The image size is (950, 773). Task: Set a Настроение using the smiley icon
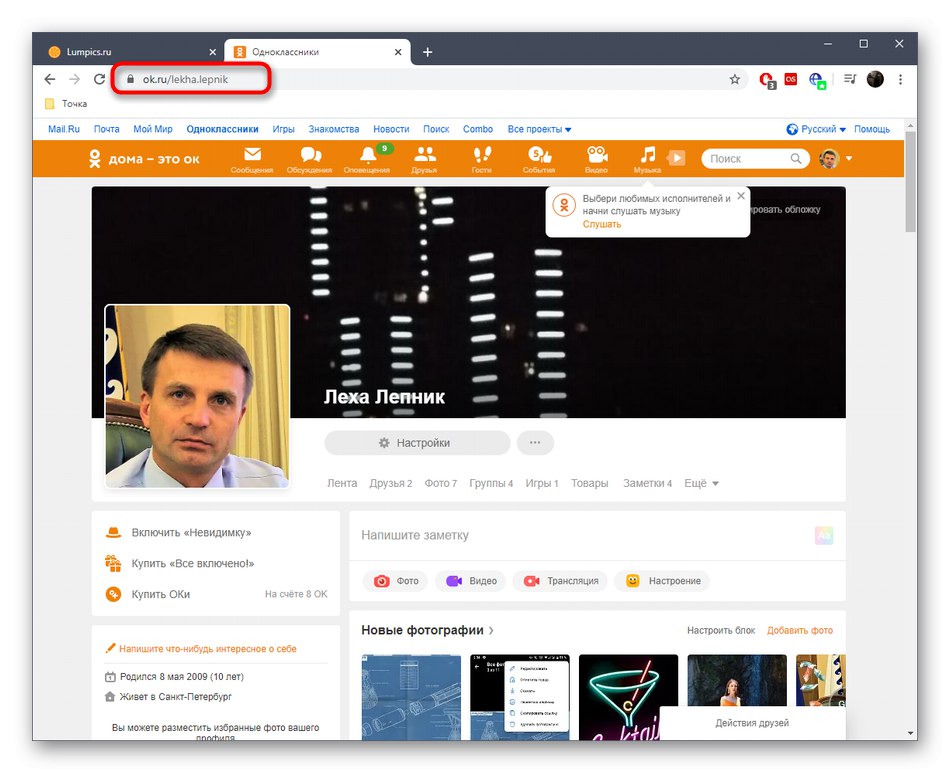pyautogui.click(x=662, y=580)
